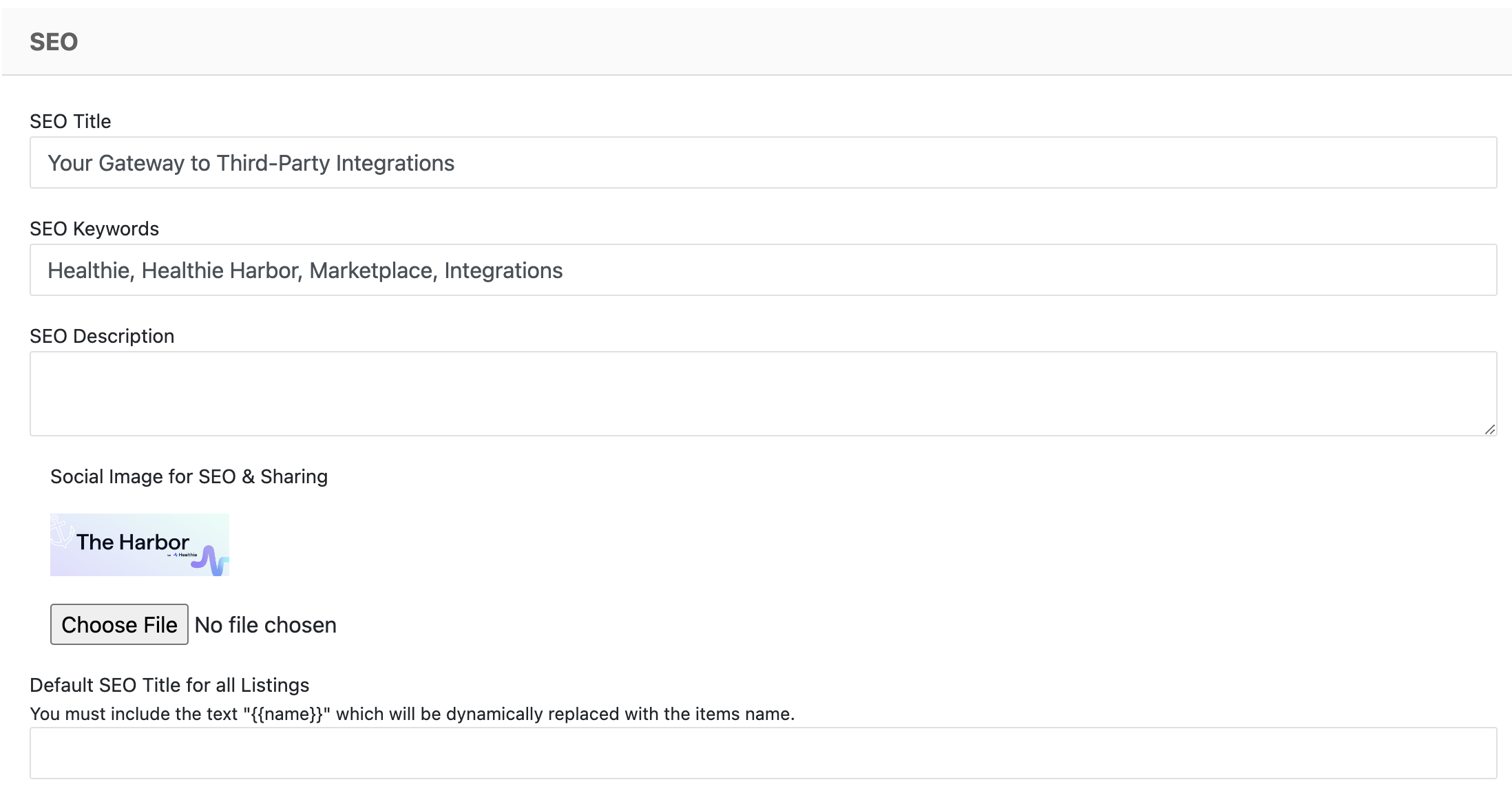Viewport: 1512px width, 804px height.
Task: Click inside the SEO Description textarea
Action: point(763,394)
